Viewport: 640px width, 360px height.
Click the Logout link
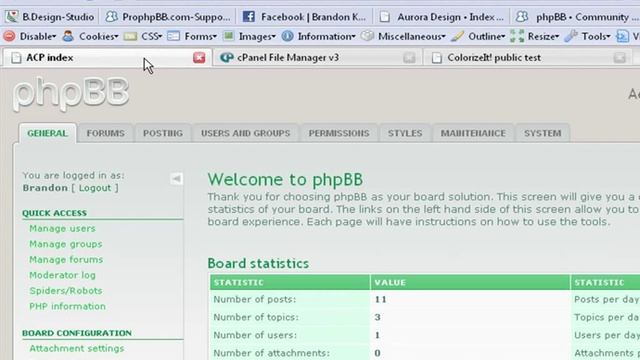pos(95,188)
